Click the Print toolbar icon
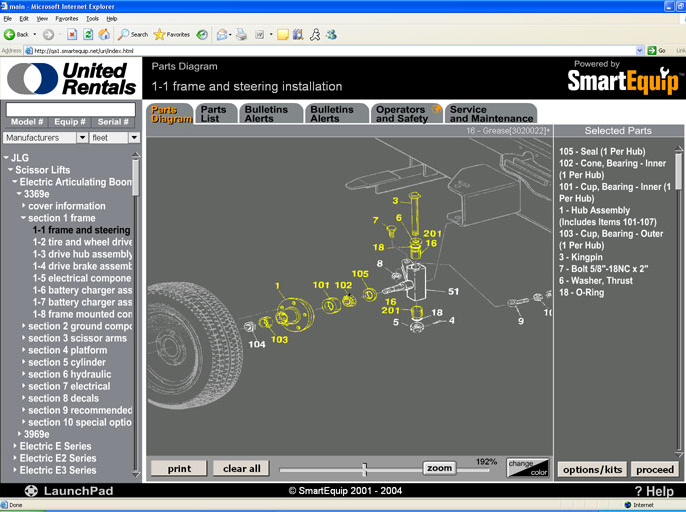The height and width of the screenshot is (512, 686). point(242,35)
